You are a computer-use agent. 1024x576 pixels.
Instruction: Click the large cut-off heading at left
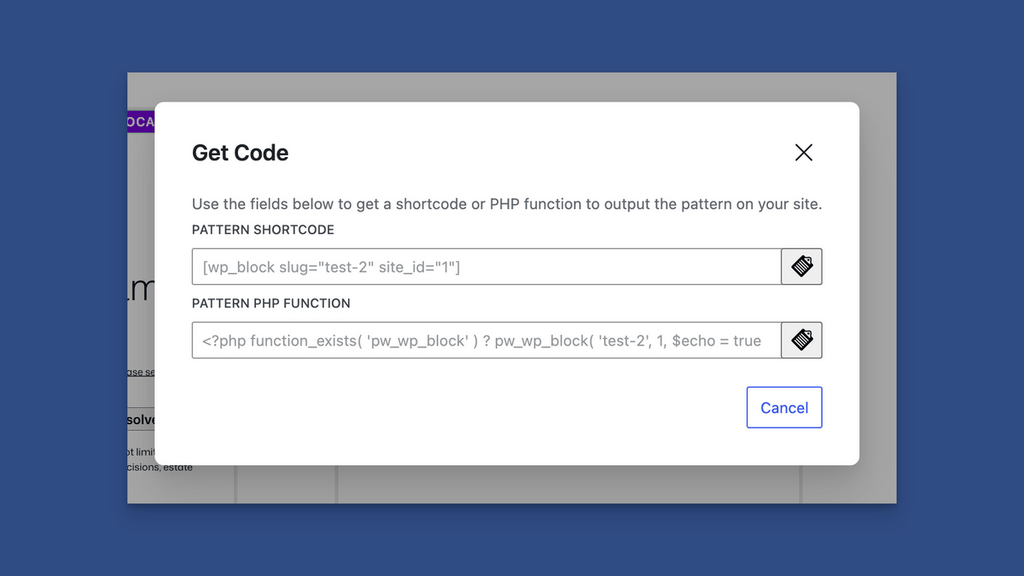pyautogui.click(x=141, y=292)
